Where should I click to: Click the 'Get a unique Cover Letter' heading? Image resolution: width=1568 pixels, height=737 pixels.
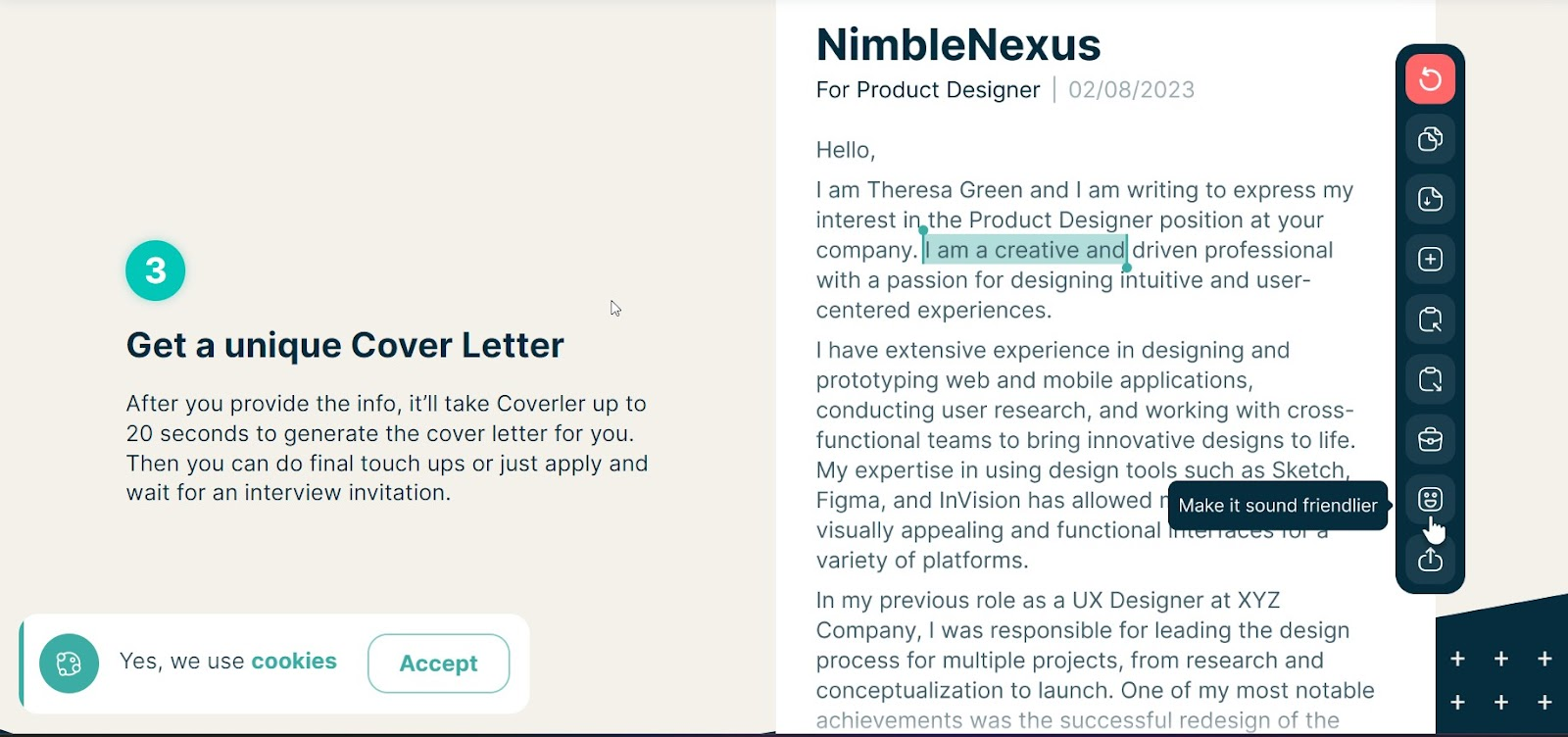345,345
